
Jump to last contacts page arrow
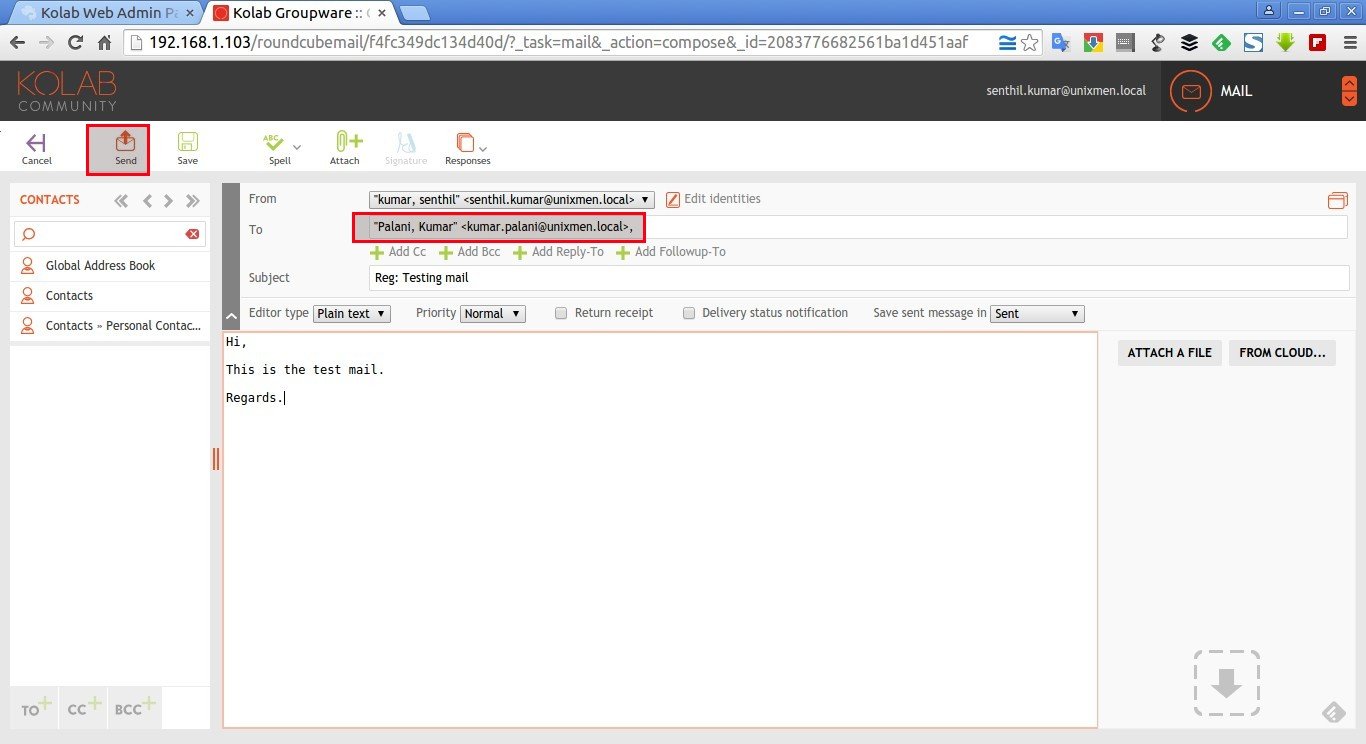[x=193, y=201]
